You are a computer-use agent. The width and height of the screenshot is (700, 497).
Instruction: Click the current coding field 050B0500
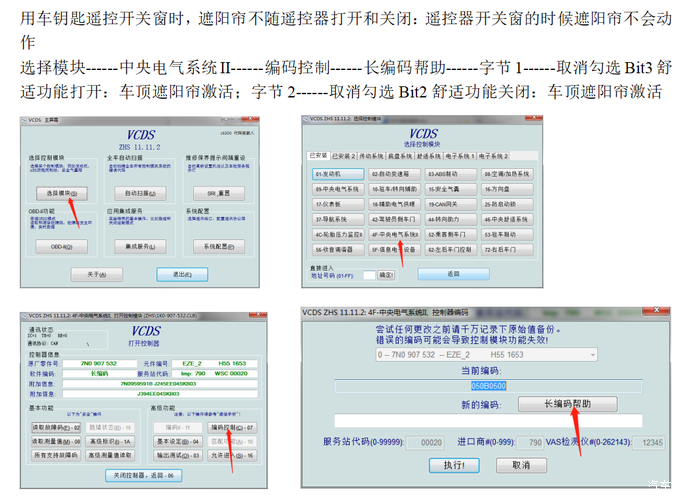tap(488, 386)
